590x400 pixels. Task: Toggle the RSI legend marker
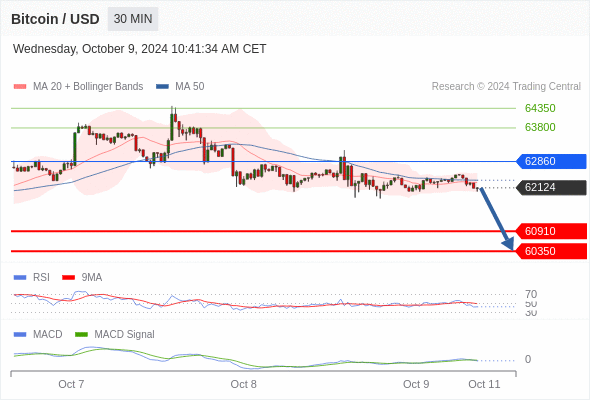(20, 278)
